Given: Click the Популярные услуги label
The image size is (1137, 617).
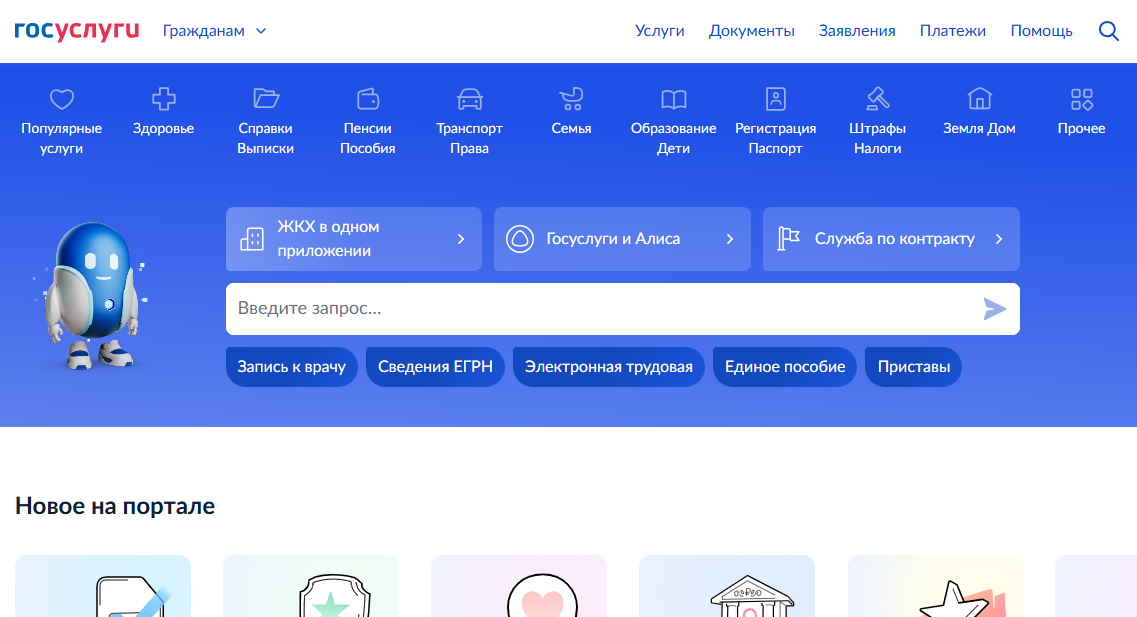Looking at the screenshot, I should [62, 138].
